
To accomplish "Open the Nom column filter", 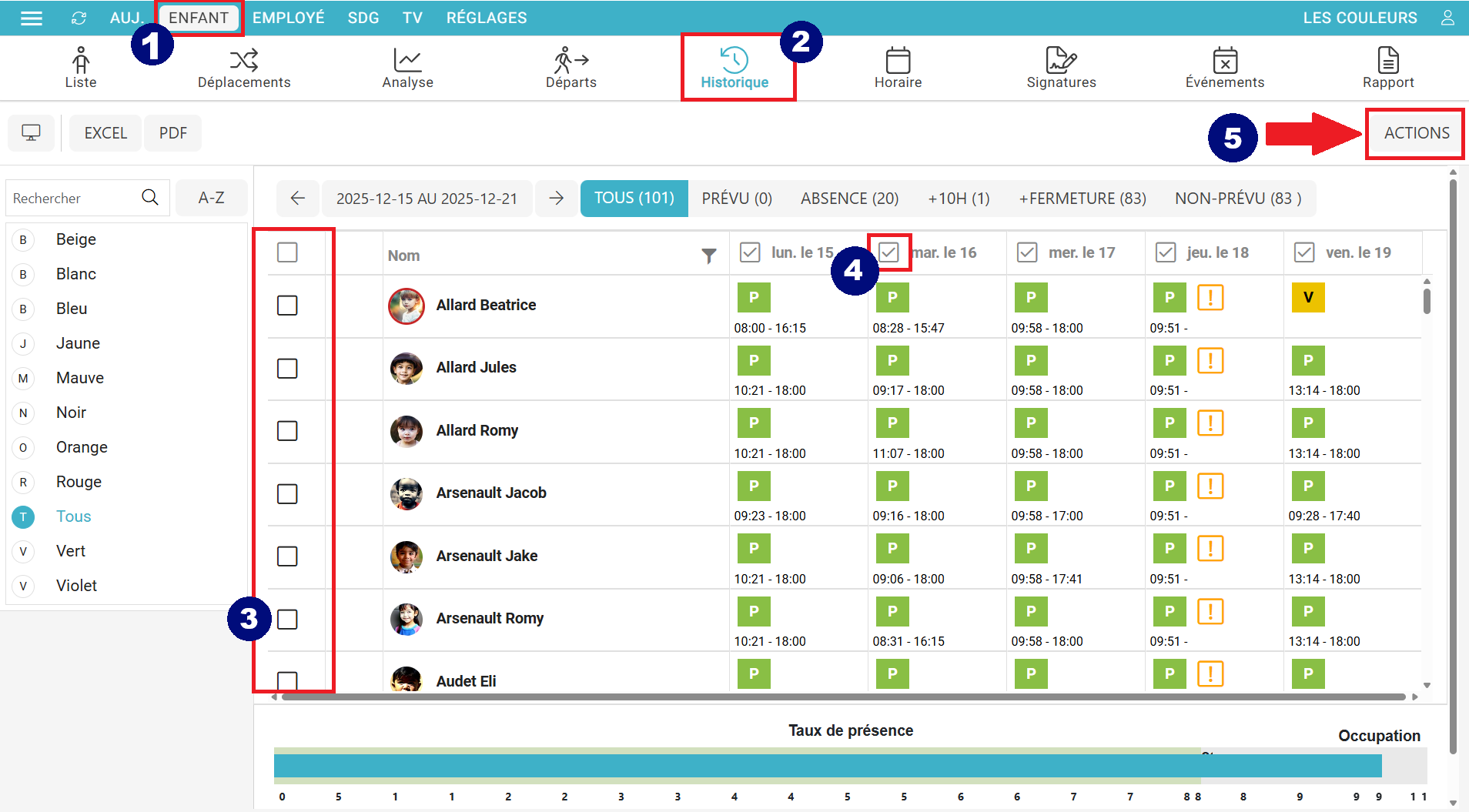I will (708, 256).
